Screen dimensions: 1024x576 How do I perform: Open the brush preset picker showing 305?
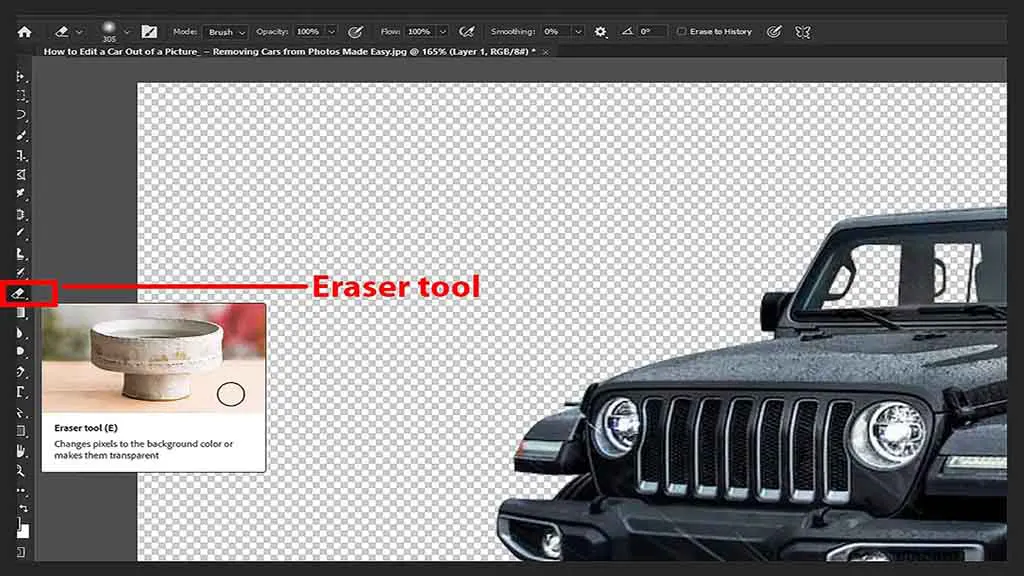pos(114,31)
